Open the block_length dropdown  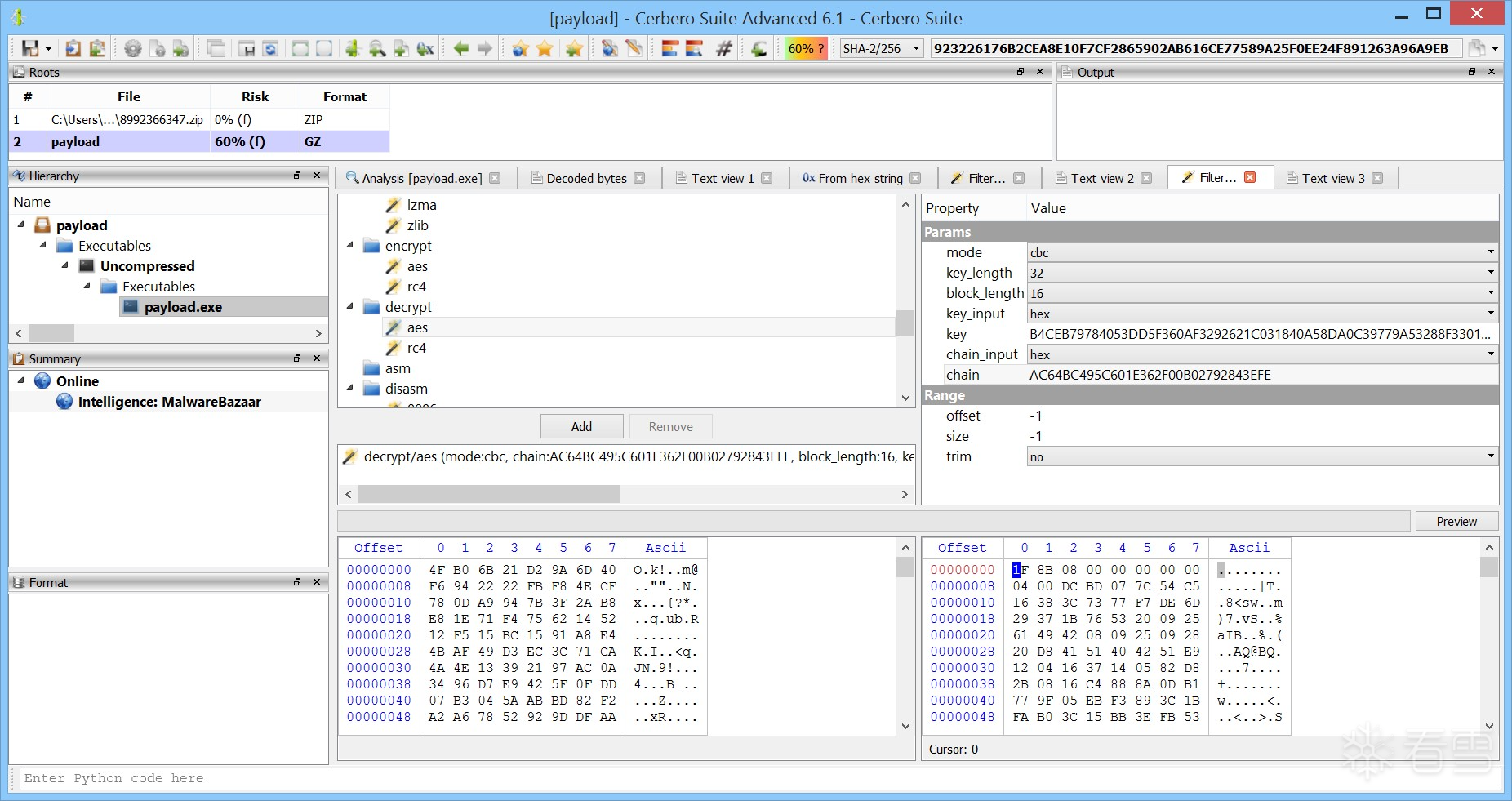(1262, 293)
